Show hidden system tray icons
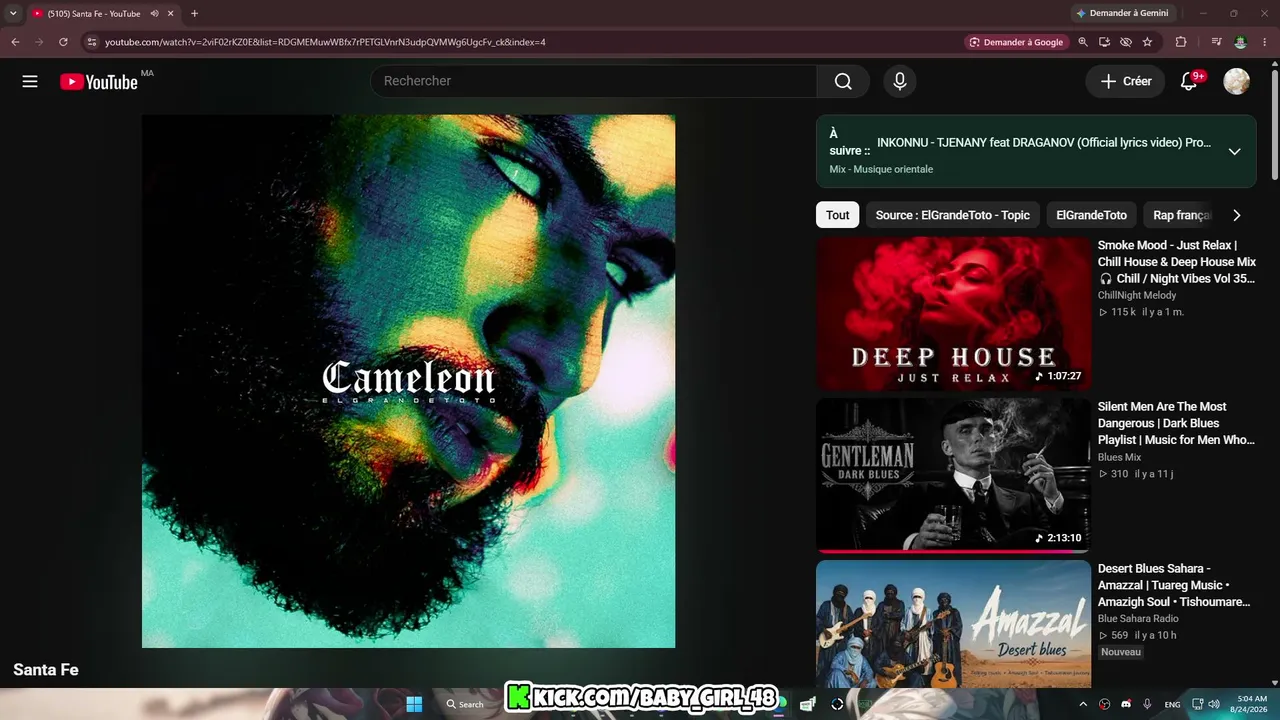 coord(1083,704)
